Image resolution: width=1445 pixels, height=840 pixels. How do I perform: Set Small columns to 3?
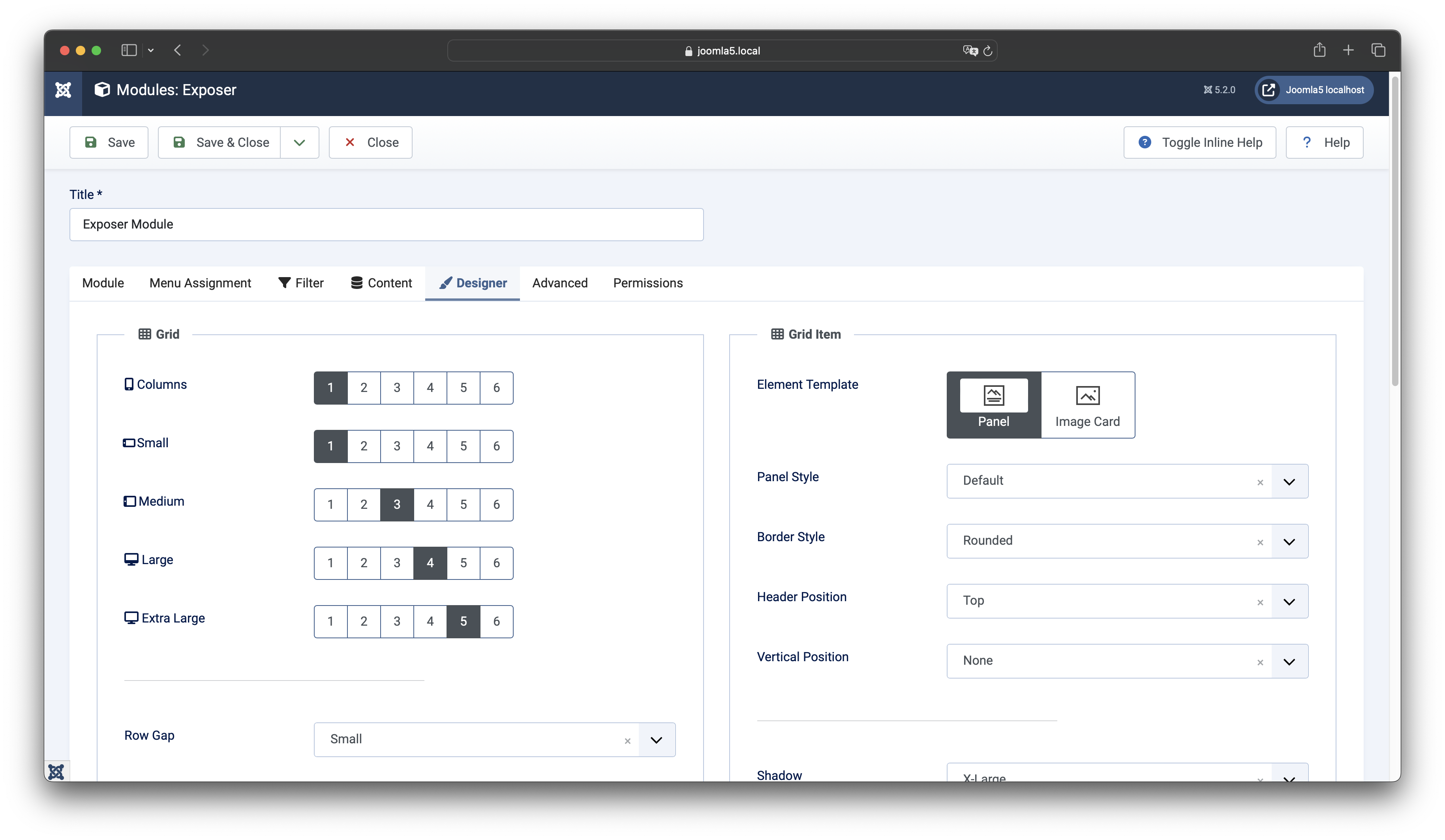[397, 446]
